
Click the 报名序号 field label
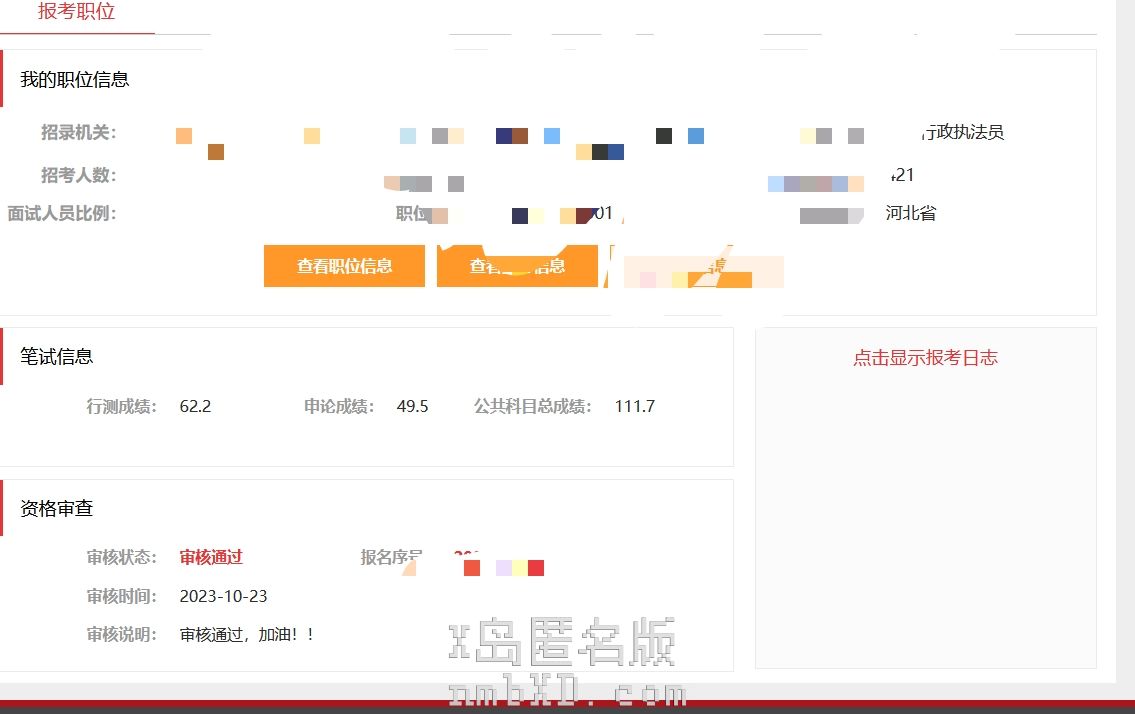click(x=391, y=557)
